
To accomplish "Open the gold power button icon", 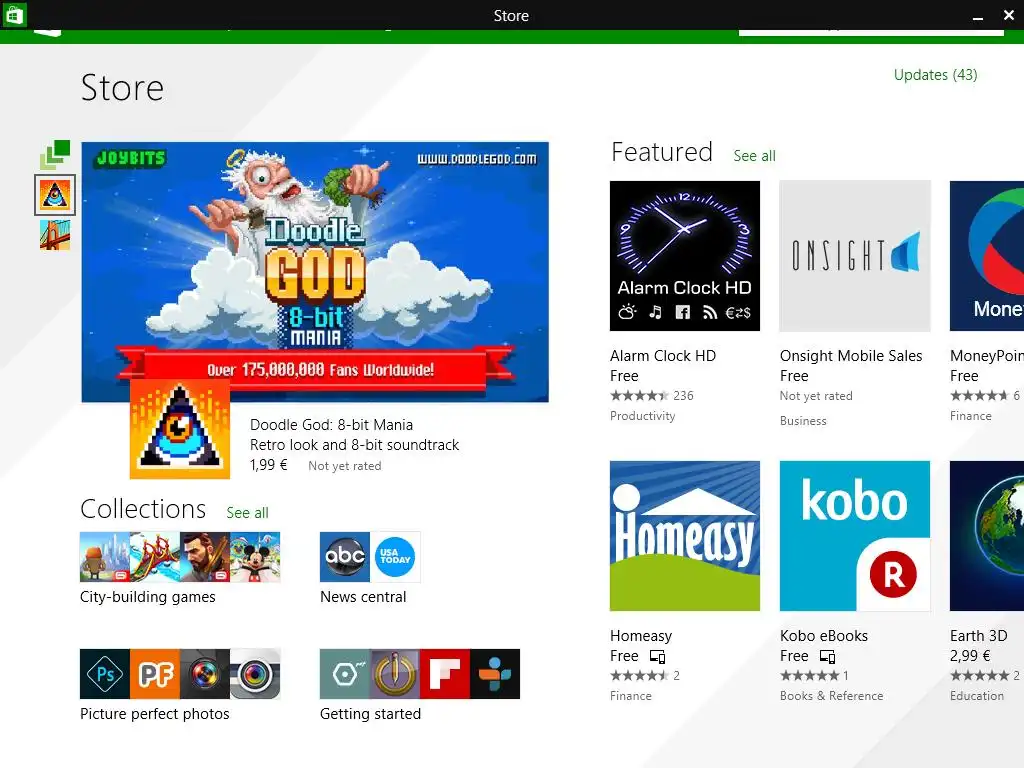I will click(x=395, y=674).
